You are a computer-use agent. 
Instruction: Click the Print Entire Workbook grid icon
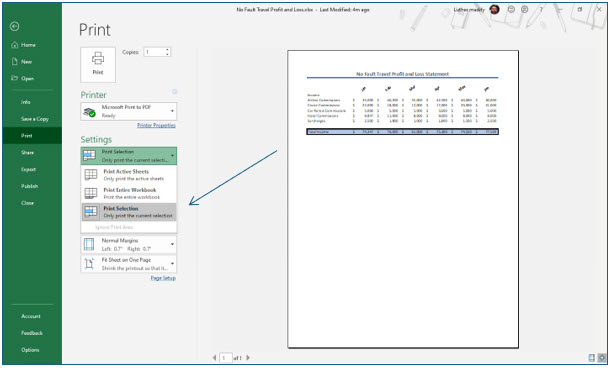coord(91,193)
